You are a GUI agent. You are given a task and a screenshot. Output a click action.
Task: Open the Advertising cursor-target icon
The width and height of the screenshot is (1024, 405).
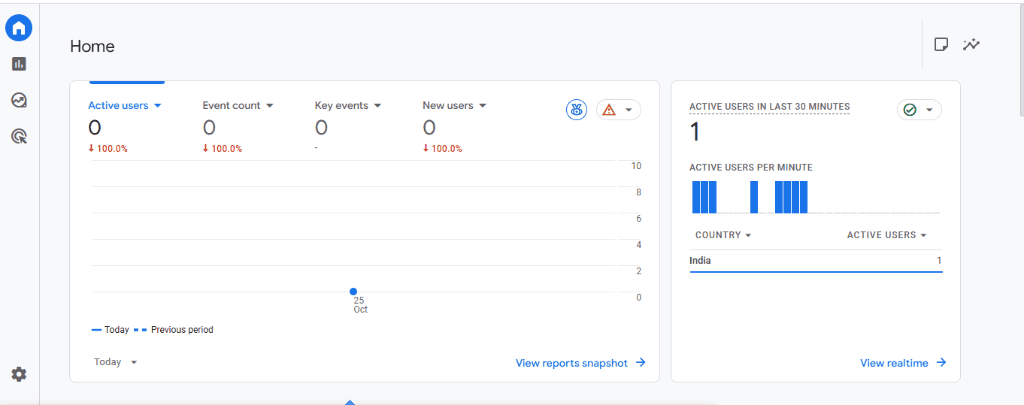coord(19,137)
